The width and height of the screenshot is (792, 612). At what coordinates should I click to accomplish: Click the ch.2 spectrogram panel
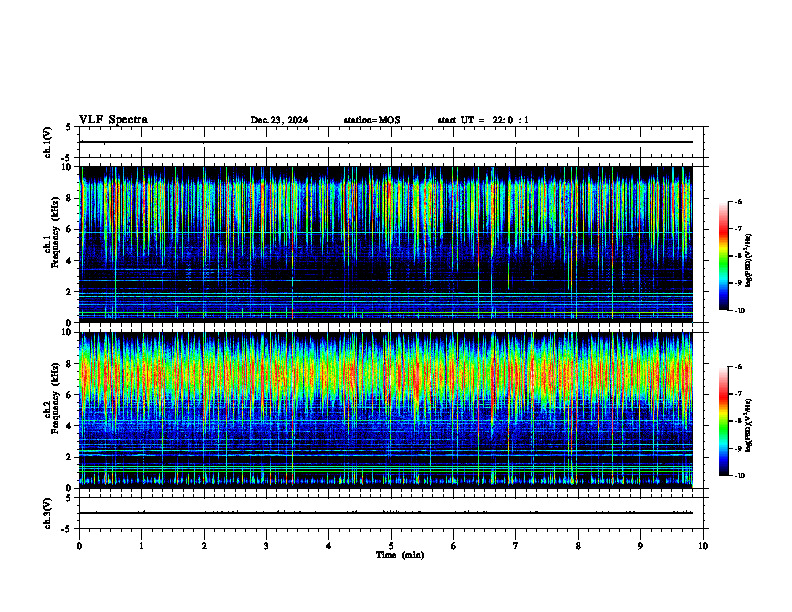click(x=385, y=410)
